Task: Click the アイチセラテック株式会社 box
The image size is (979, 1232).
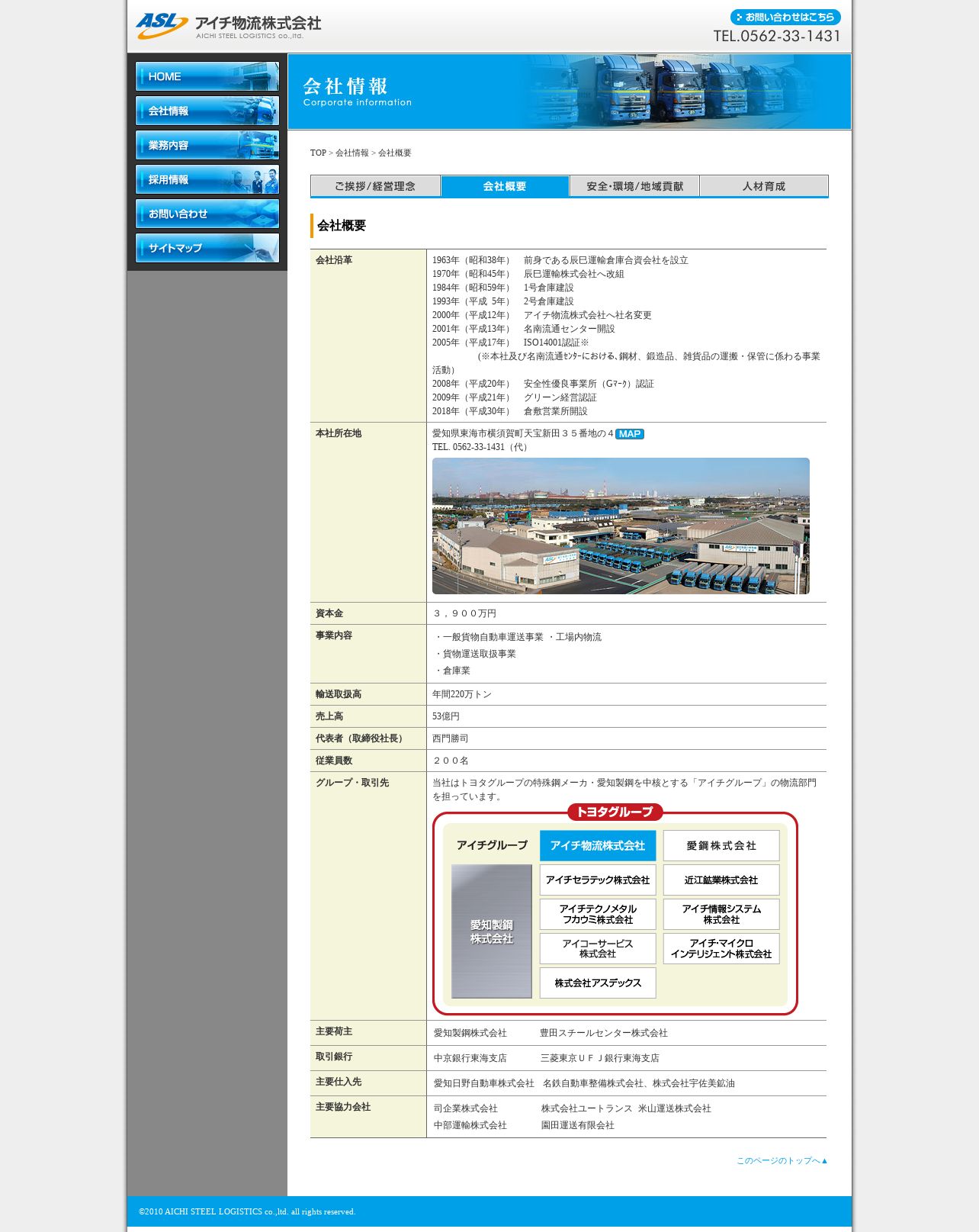Action: pos(598,880)
